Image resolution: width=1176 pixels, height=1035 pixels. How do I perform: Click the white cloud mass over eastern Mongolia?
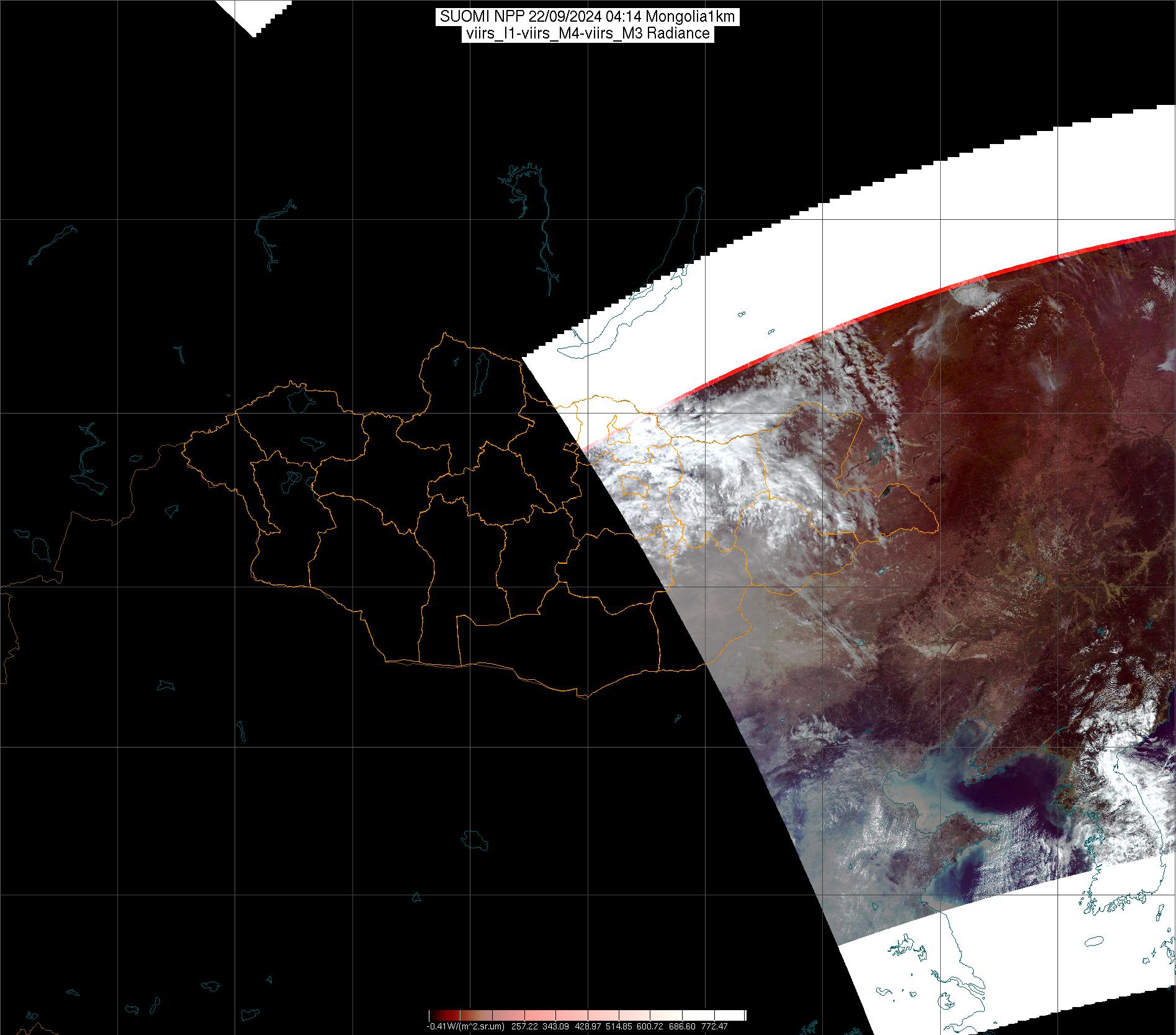[x=714, y=472]
